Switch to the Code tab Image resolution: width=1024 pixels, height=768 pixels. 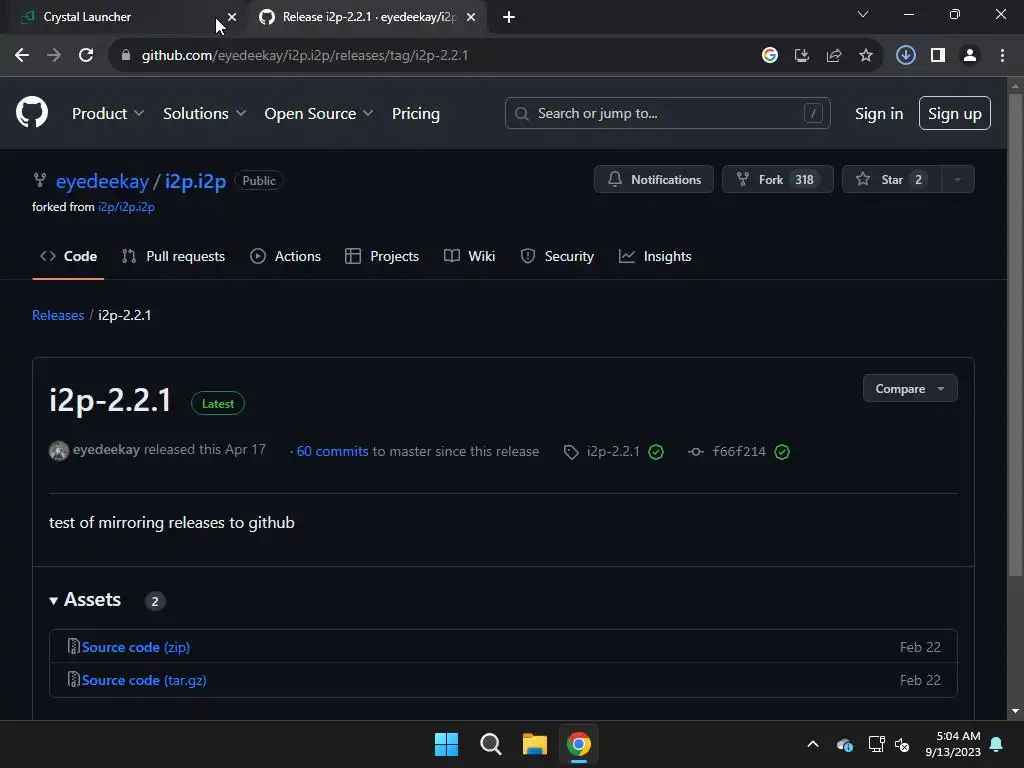[69, 257]
